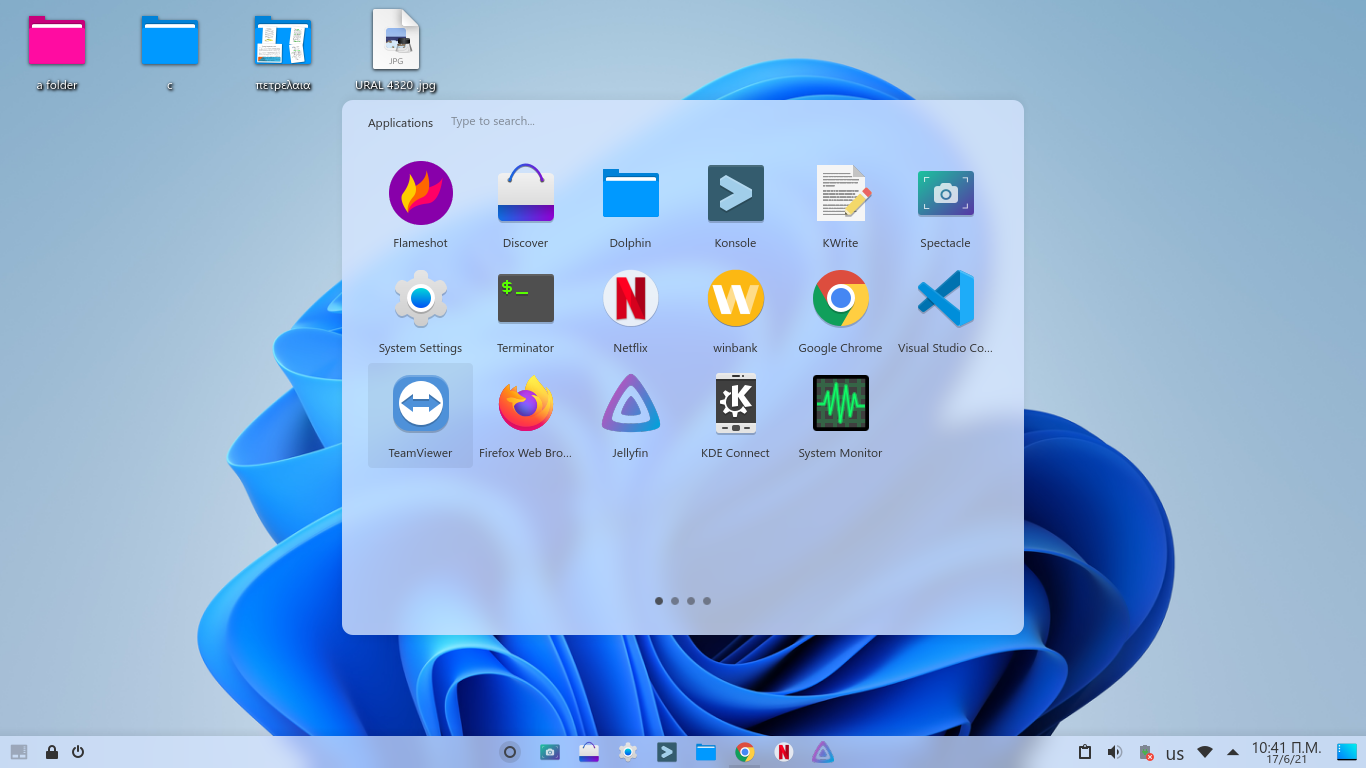Viewport: 1366px width, 768px height.
Task: Lock the screen via panel padlock
Action: click(x=52, y=752)
